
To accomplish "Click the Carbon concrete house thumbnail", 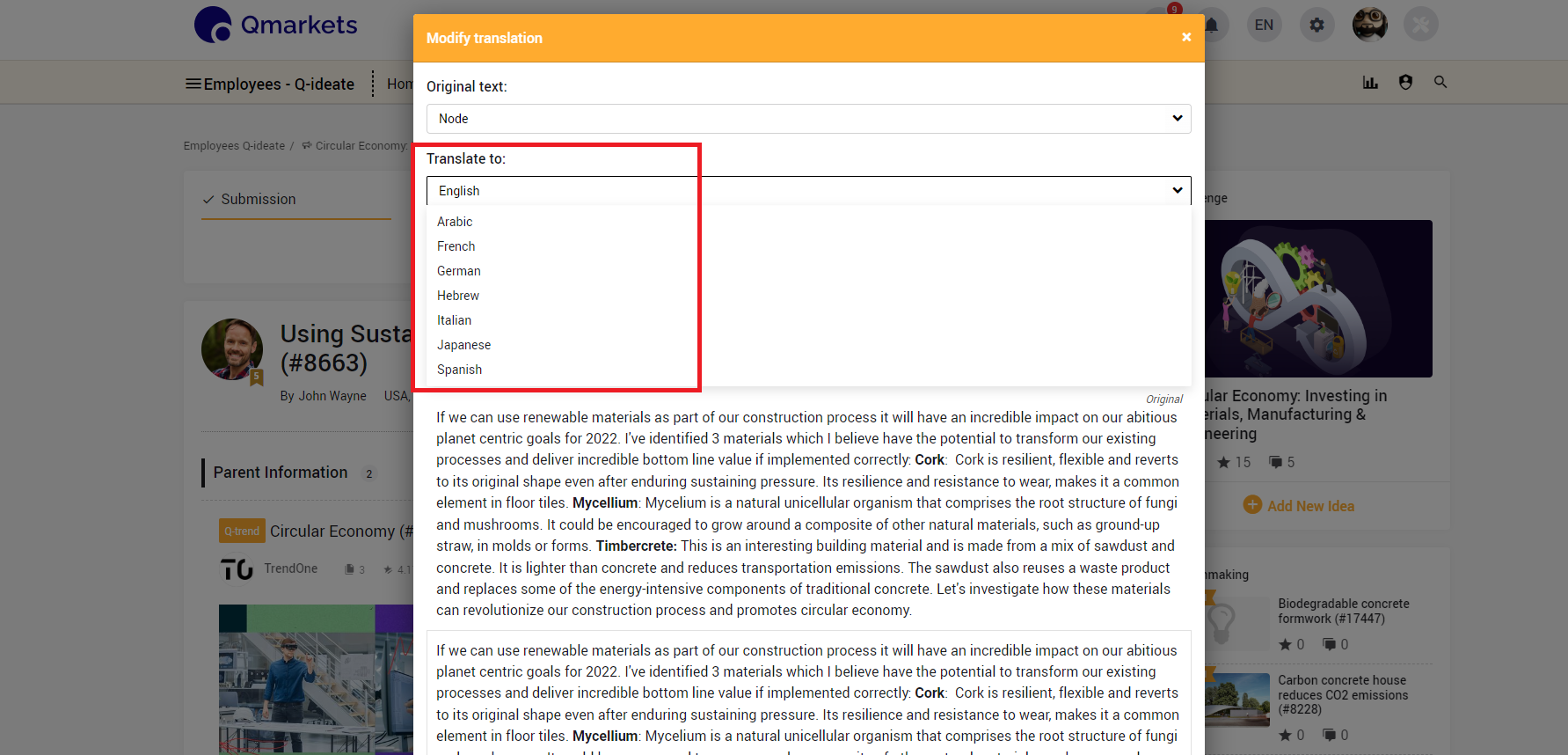I will [x=1237, y=700].
